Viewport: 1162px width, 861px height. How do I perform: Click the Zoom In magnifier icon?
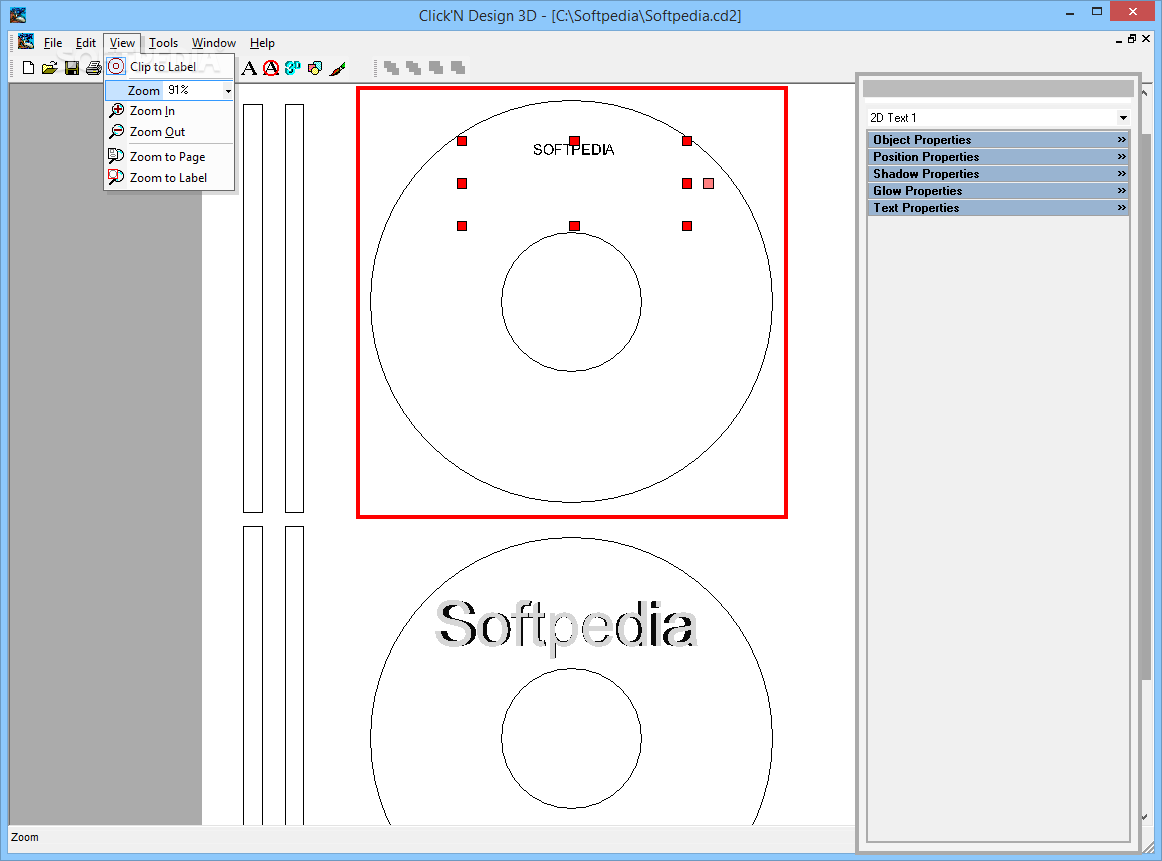click(x=116, y=110)
